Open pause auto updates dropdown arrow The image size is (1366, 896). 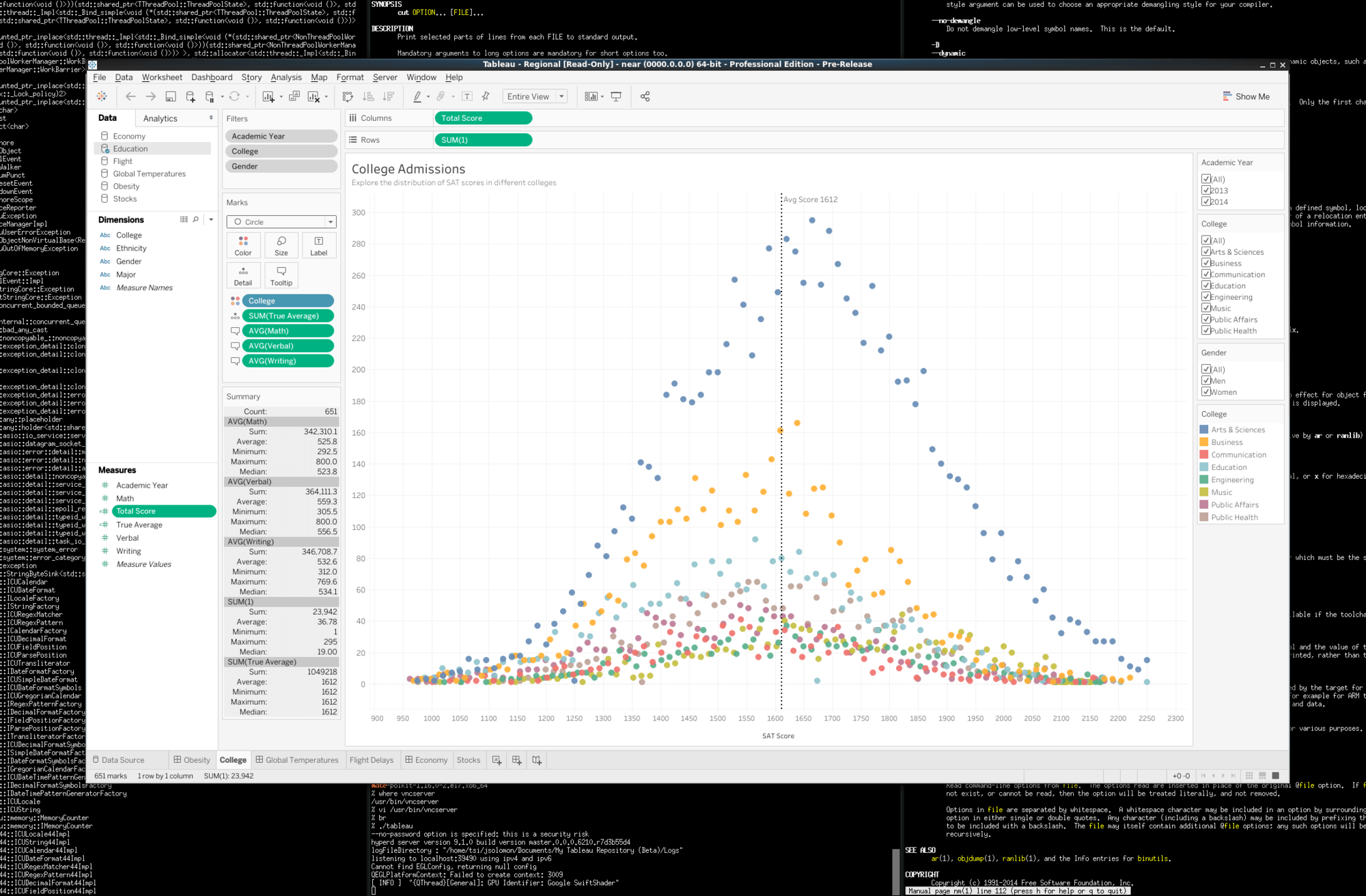[223, 97]
